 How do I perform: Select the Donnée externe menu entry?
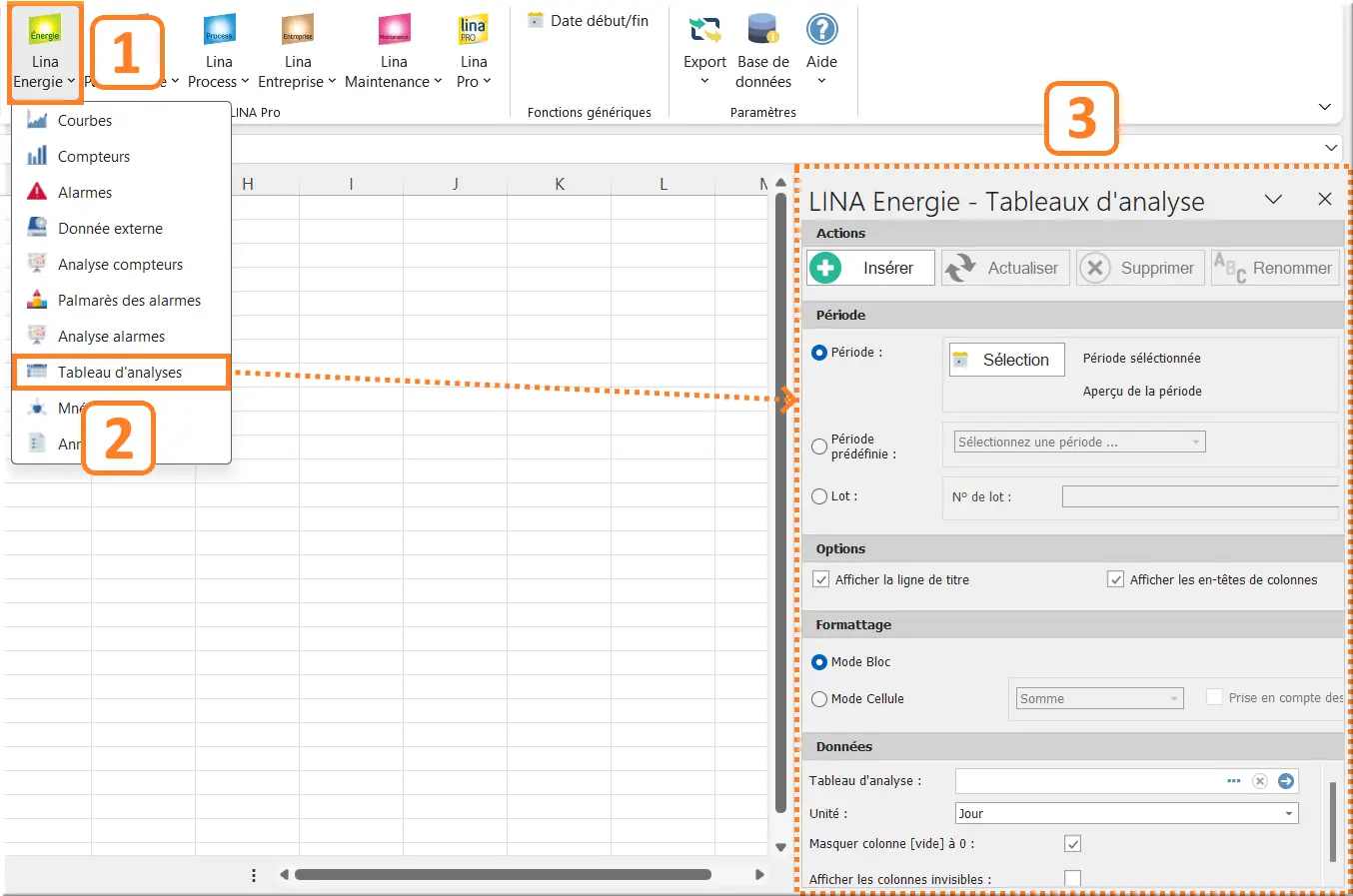[x=121, y=229]
